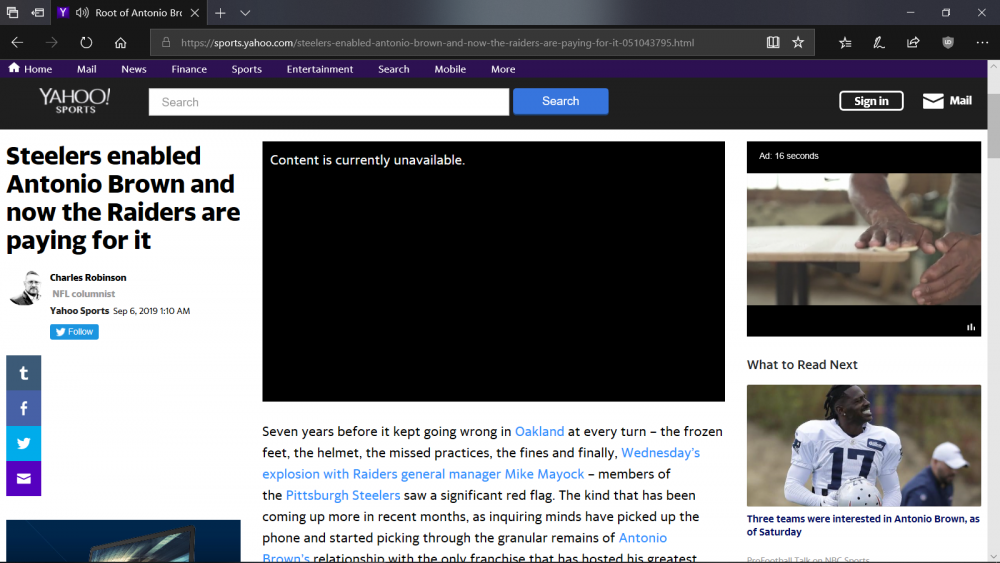Screen dimensions: 1000x563
Task: Mute the tab audio speaker icon
Action: click(82, 13)
